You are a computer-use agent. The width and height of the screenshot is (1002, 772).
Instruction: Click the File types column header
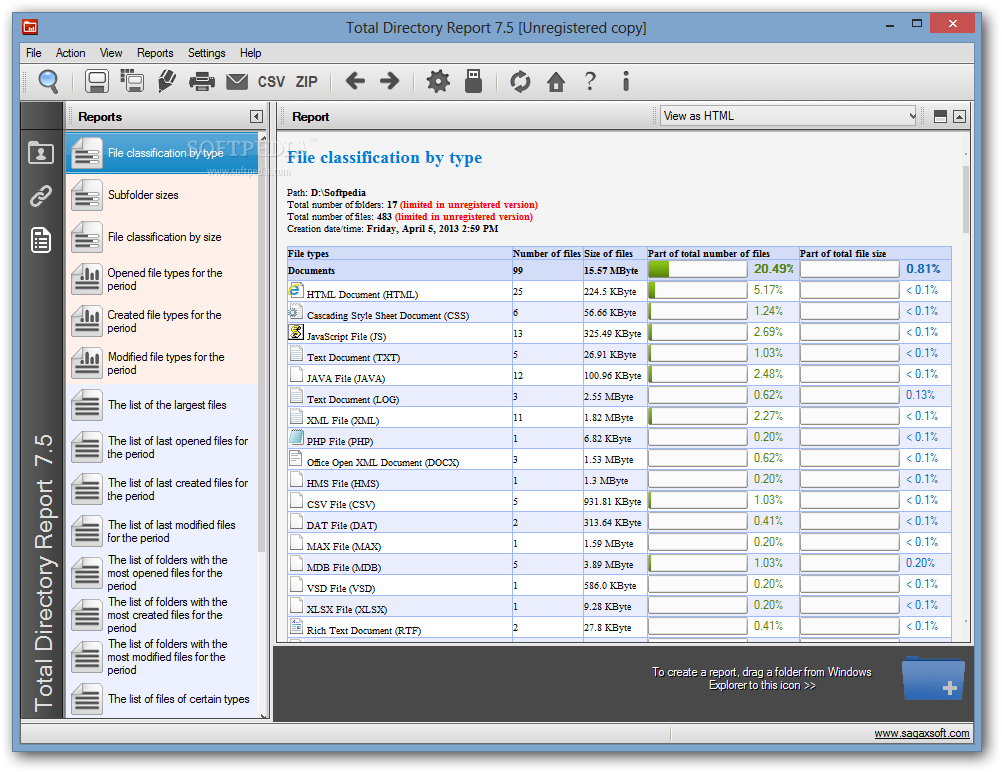tap(399, 253)
